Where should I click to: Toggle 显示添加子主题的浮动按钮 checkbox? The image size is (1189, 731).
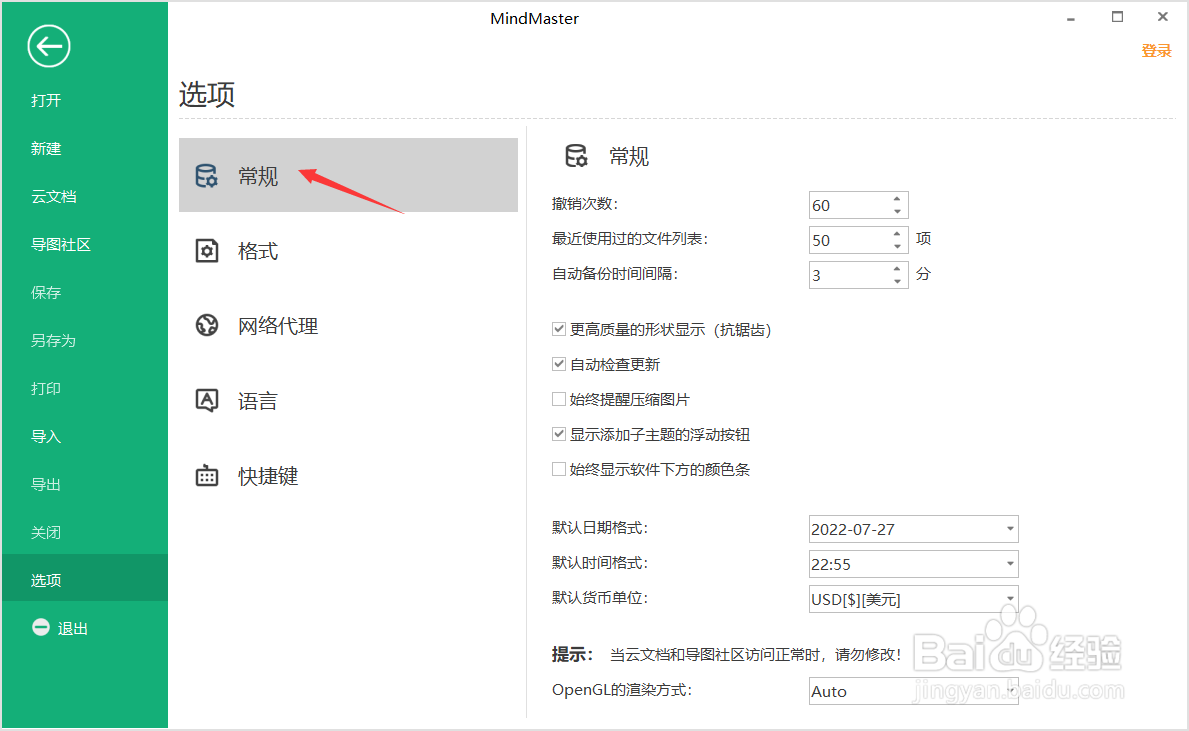(559, 434)
